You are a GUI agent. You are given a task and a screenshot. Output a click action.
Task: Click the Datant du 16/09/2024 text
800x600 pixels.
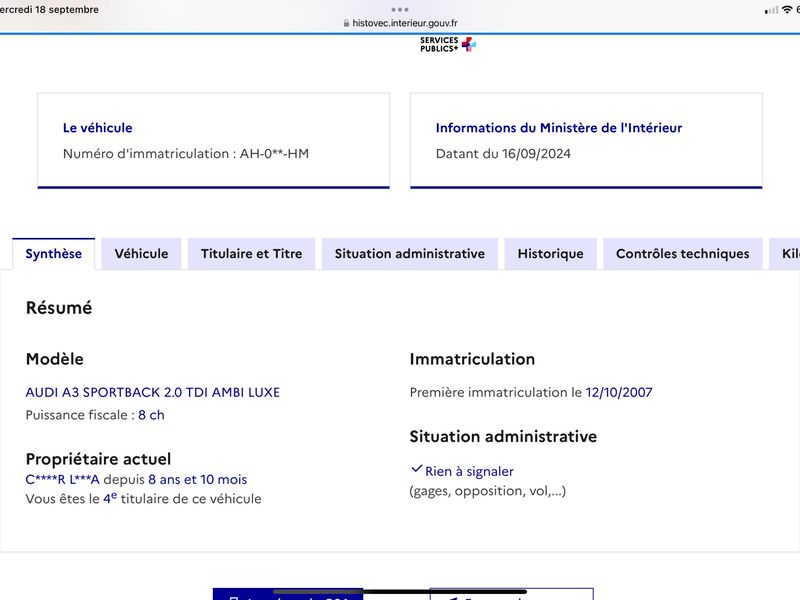coord(503,154)
